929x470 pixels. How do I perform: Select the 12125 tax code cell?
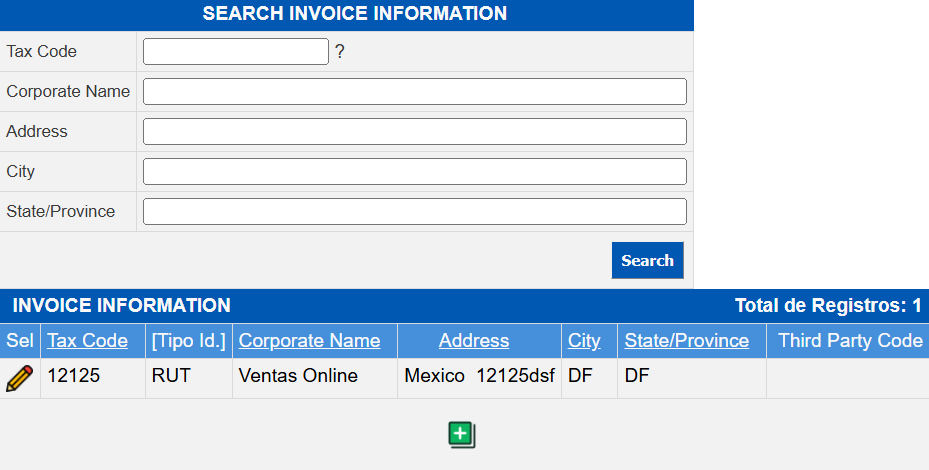(74, 377)
